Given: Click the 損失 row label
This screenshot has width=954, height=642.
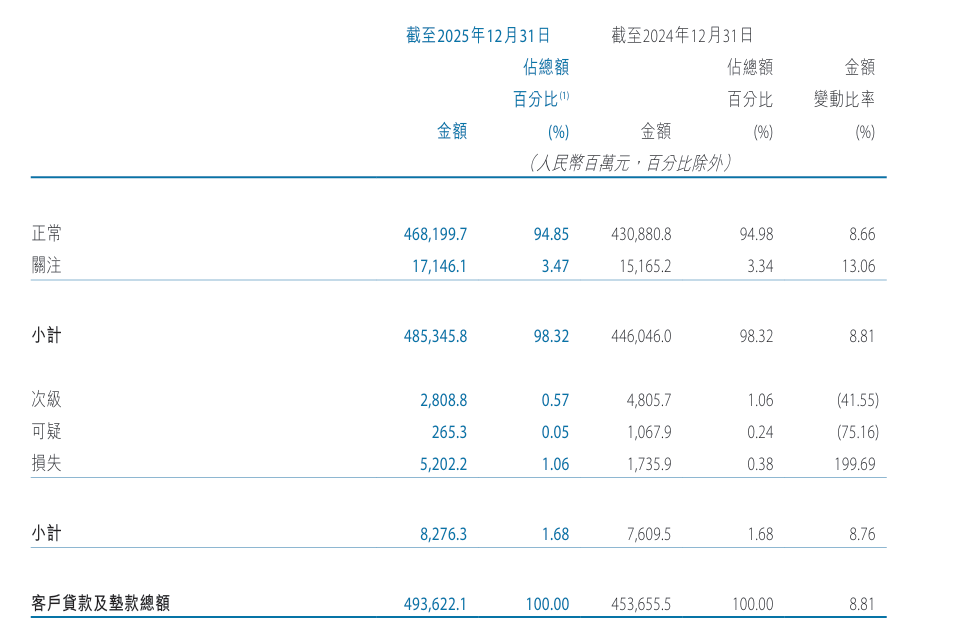Looking at the screenshot, I should (x=46, y=463).
